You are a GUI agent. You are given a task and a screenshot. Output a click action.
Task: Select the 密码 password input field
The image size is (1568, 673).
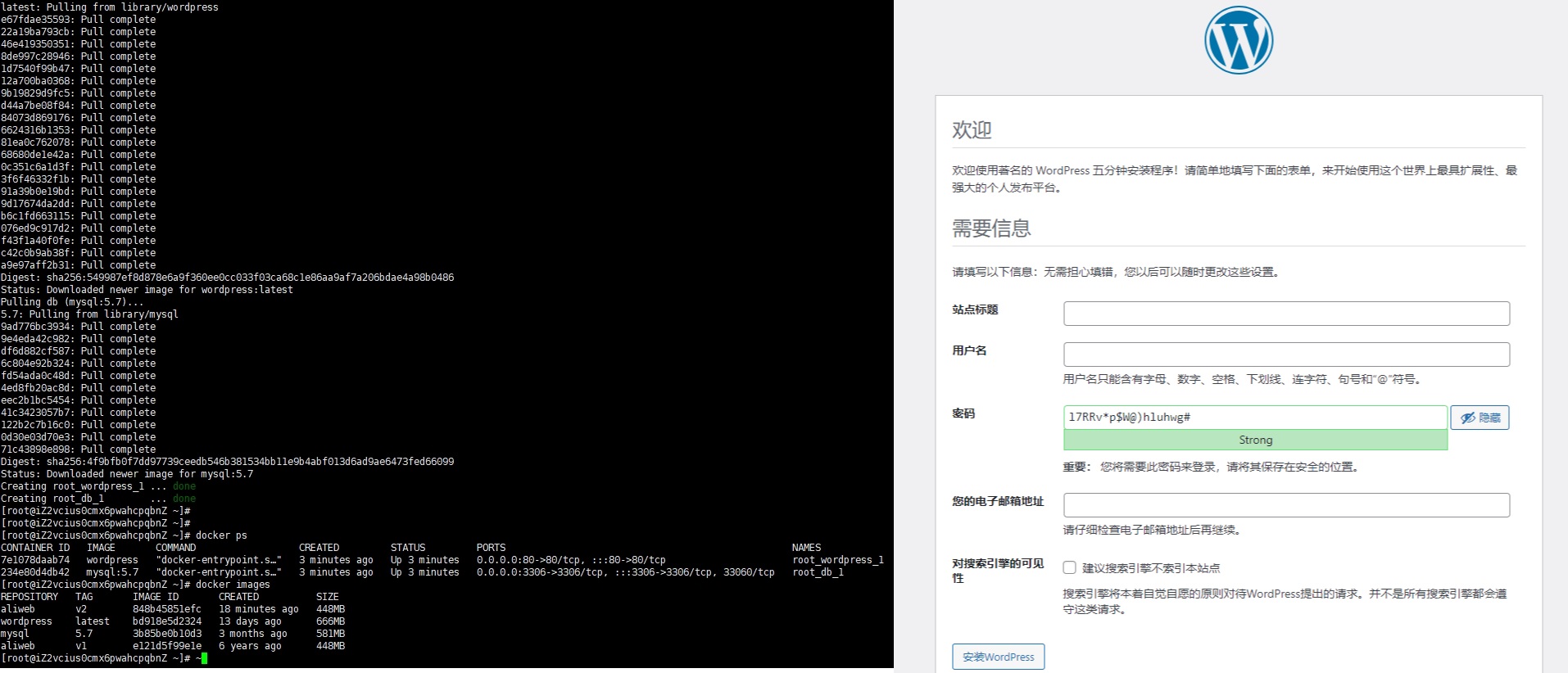(x=1255, y=418)
